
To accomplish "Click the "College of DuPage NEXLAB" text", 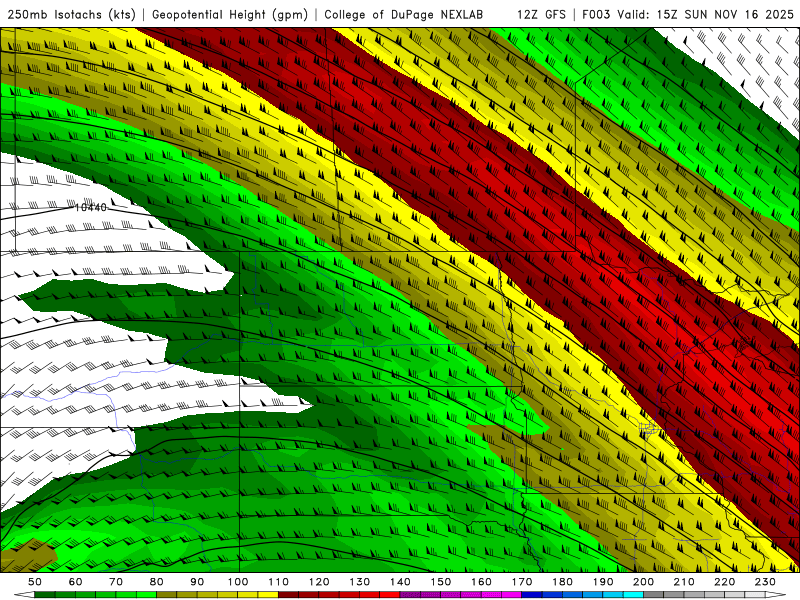I will click(x=404, y=14).
